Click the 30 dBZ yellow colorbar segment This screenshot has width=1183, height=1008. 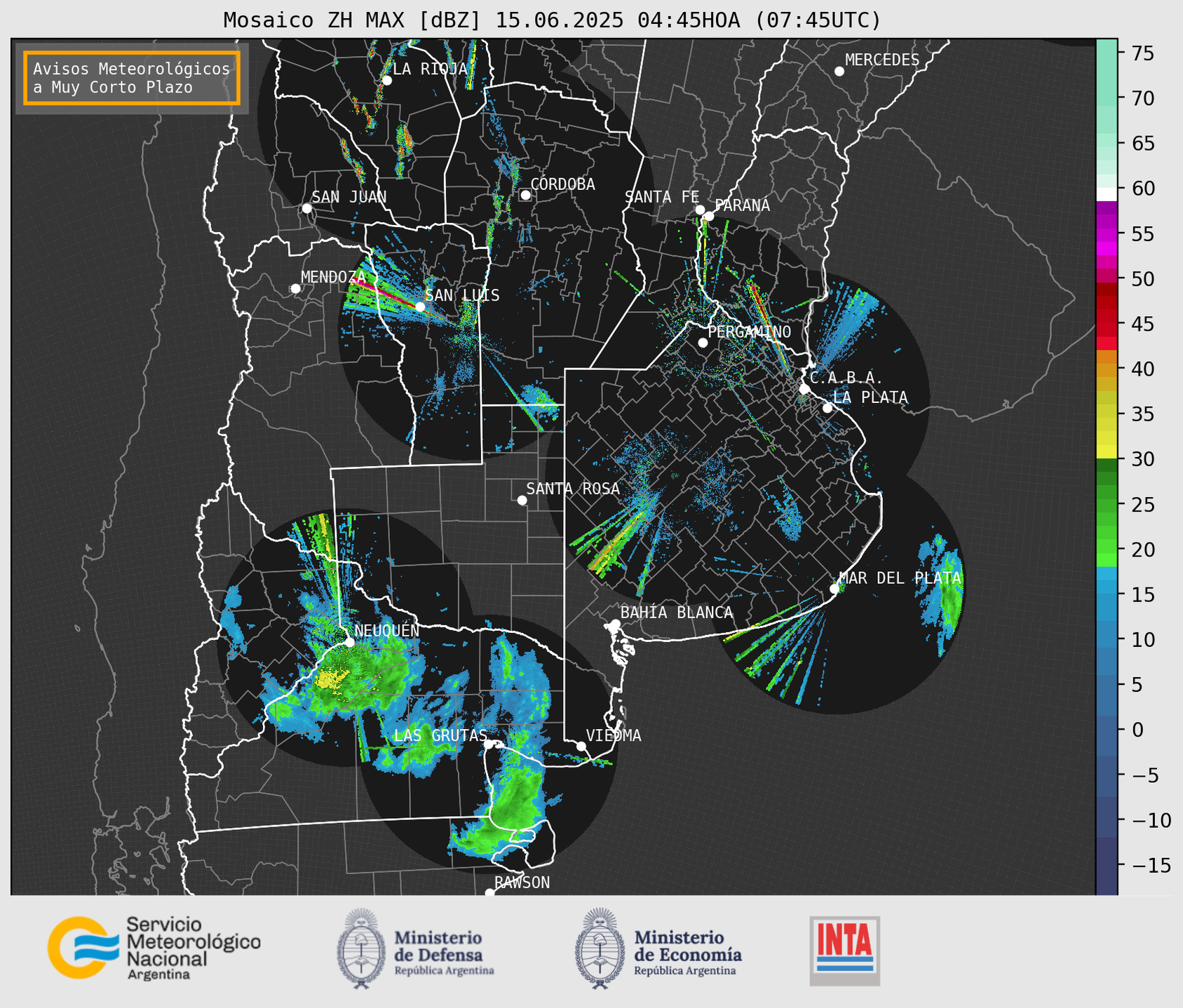click(1107, 453)
